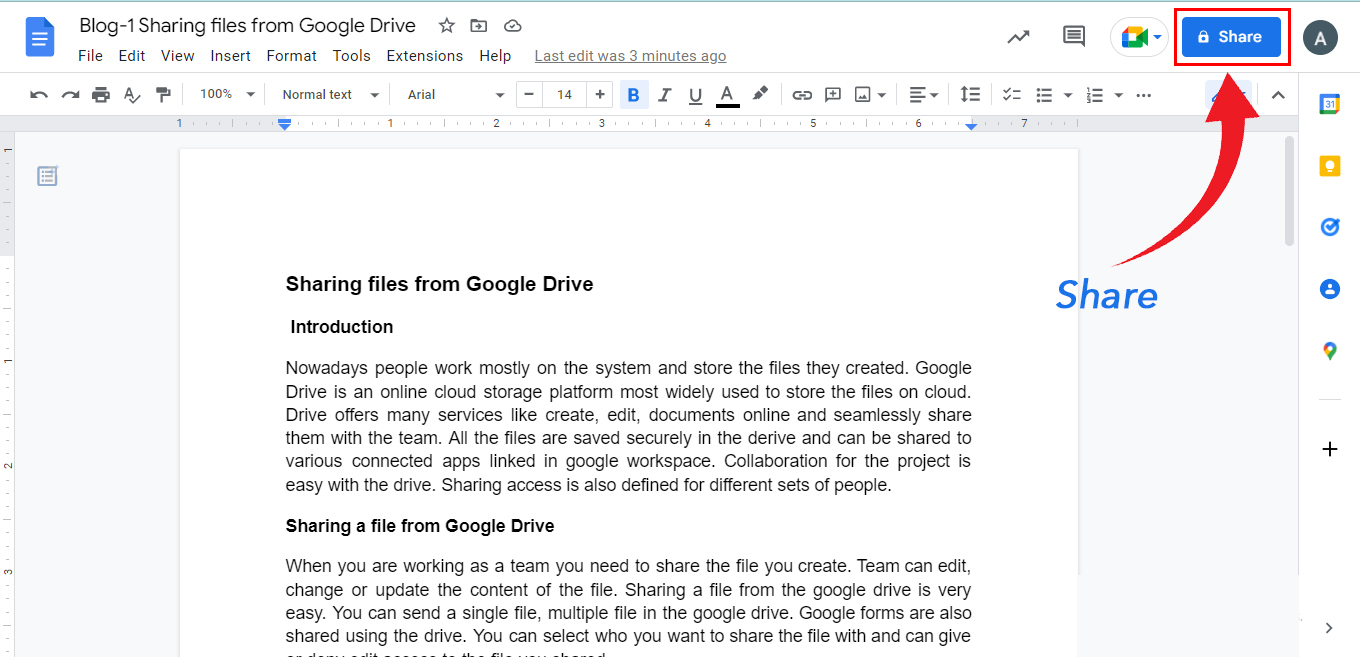Increase font size with plus button

click(x=600, y=95)
